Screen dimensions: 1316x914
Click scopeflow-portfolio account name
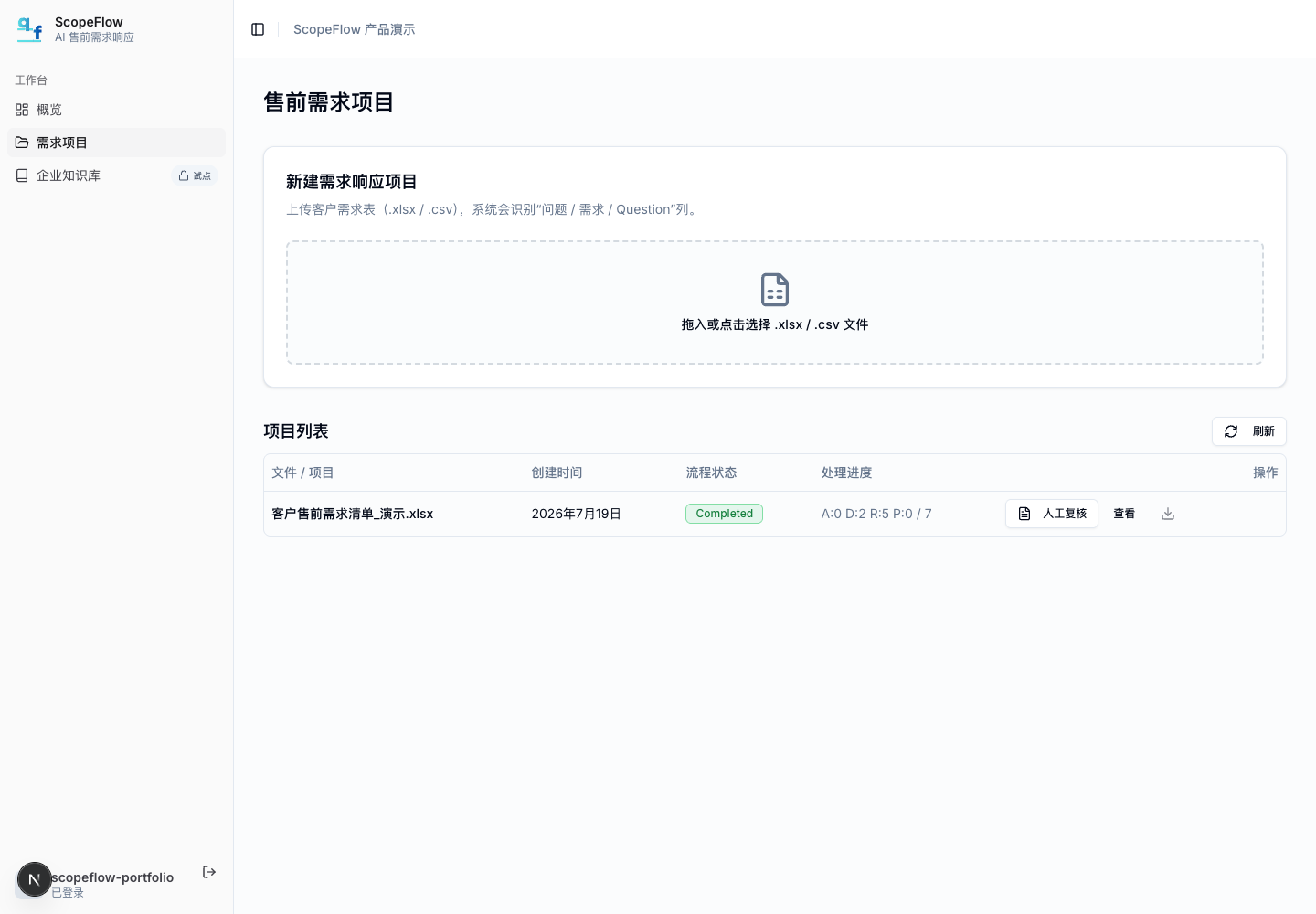point(112,877)
